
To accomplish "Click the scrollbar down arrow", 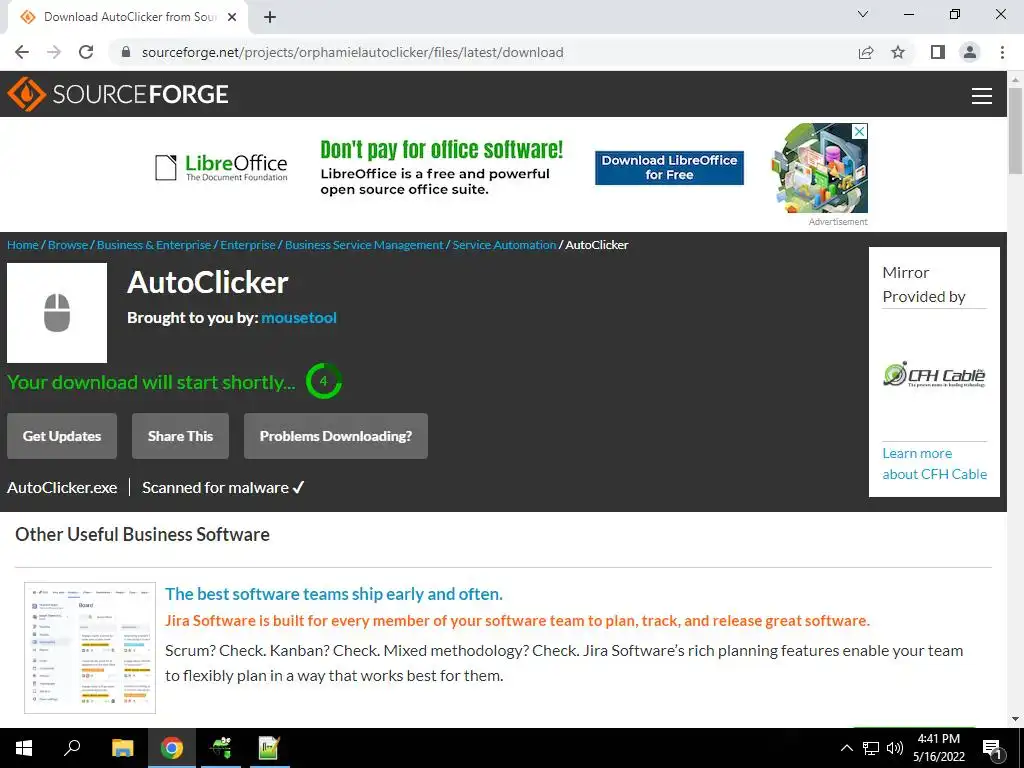I will [x=1015, y=719].
